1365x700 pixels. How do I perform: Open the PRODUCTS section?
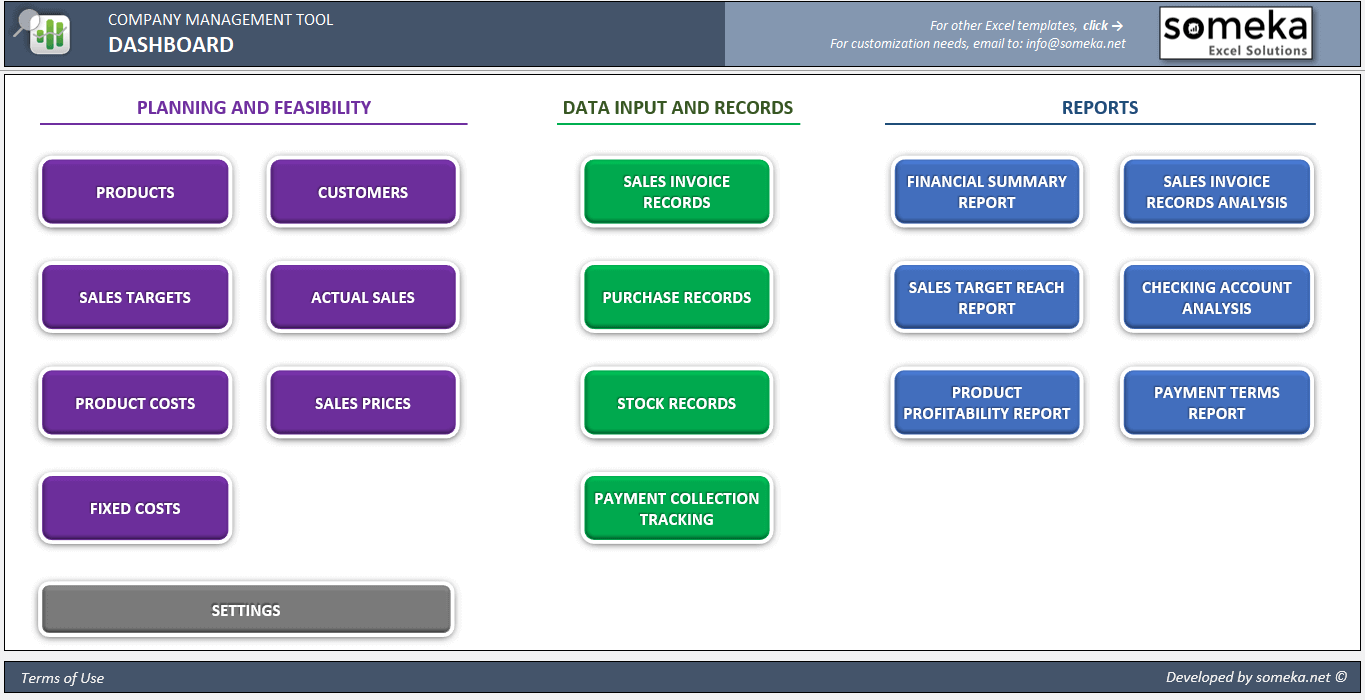134,192
